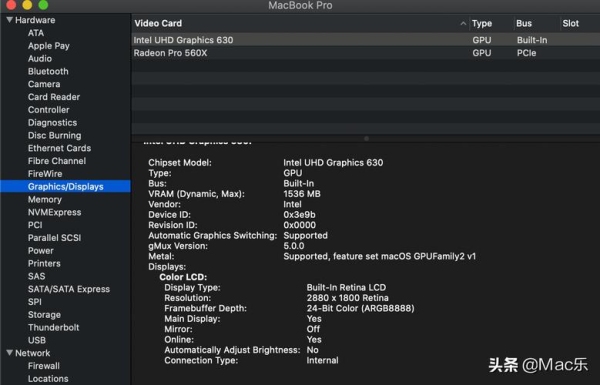Click the gMux Version value 5.0.0

294,246
